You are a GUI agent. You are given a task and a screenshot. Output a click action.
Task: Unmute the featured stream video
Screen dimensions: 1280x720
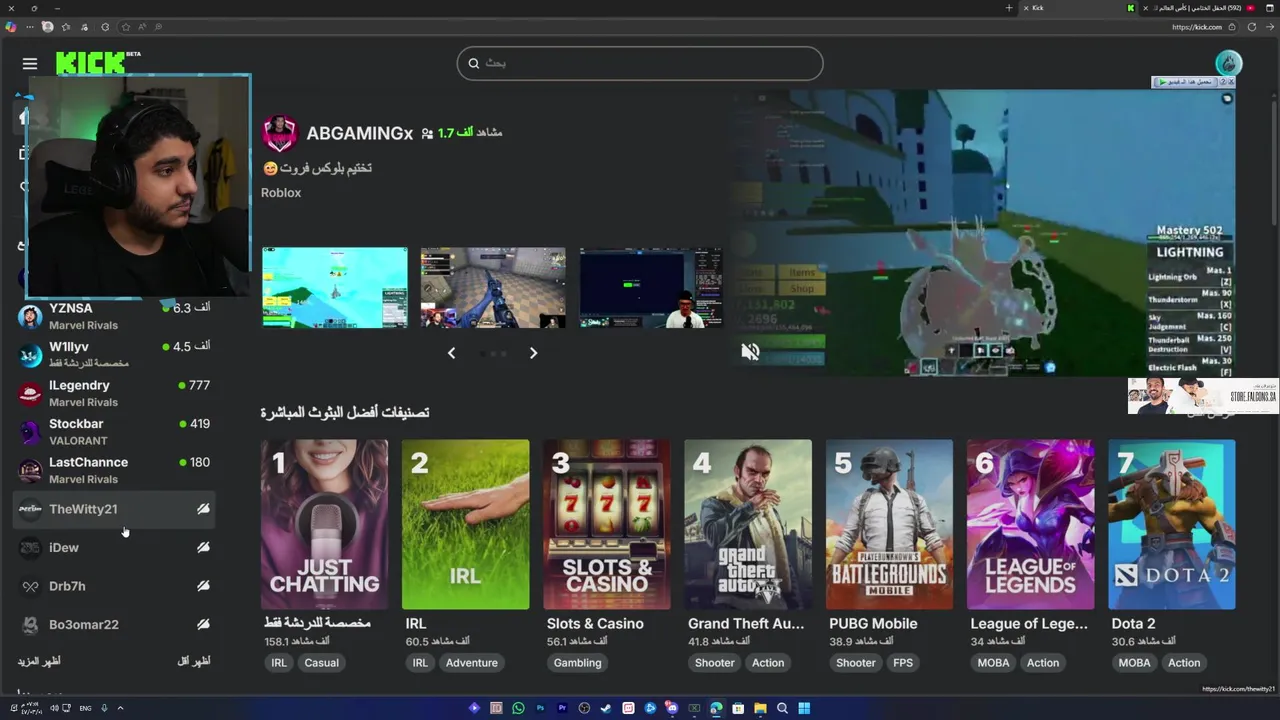pos(750,351)
